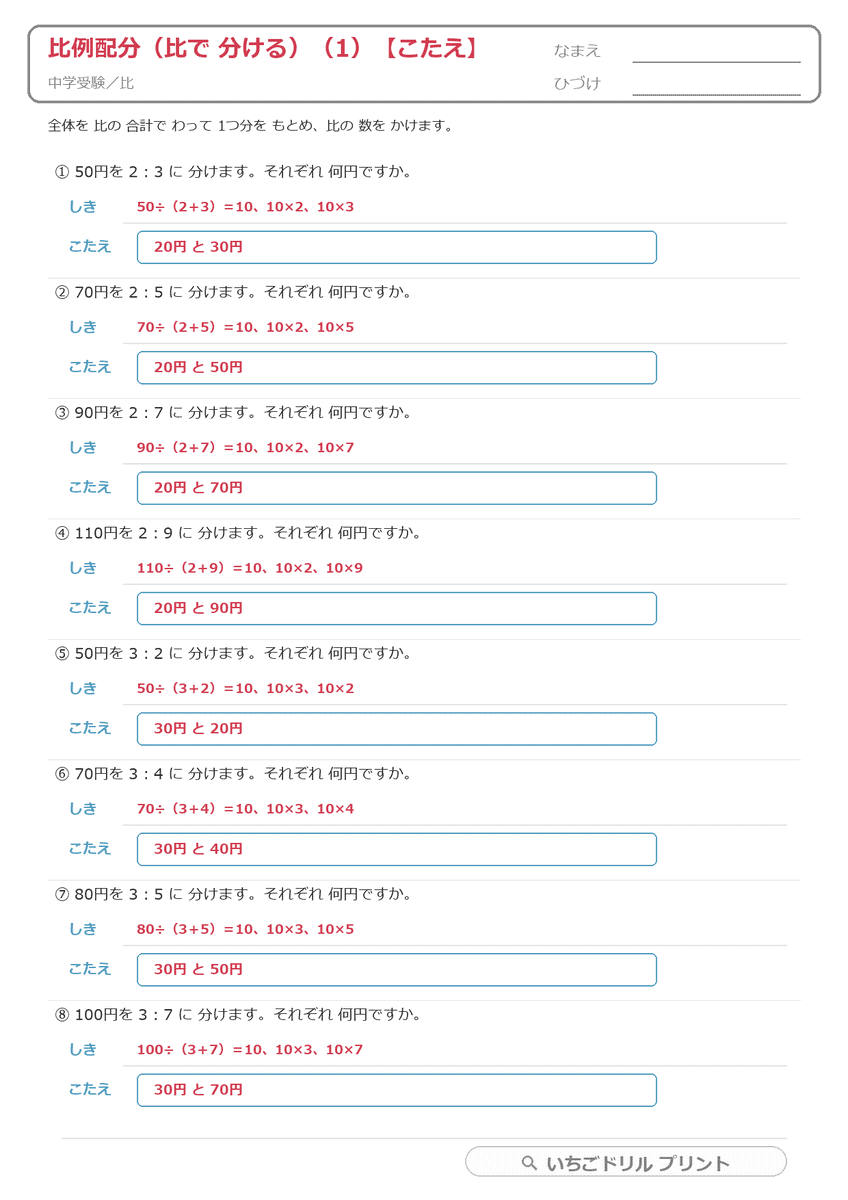The width and height of the screenshot is (848, 1200).
Task: Select the answer box 30円 と 50円
Action: point(397,969)
